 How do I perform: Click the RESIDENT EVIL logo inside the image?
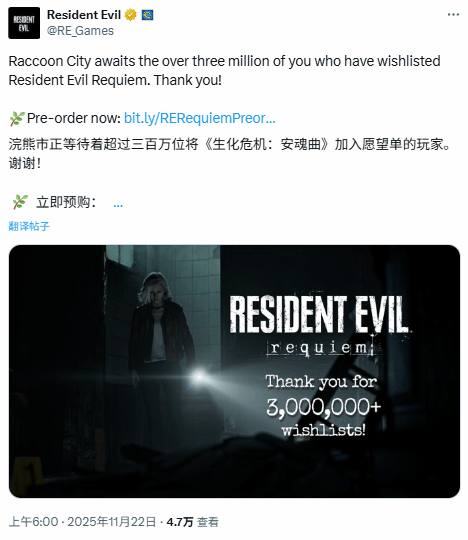point(319,314)
